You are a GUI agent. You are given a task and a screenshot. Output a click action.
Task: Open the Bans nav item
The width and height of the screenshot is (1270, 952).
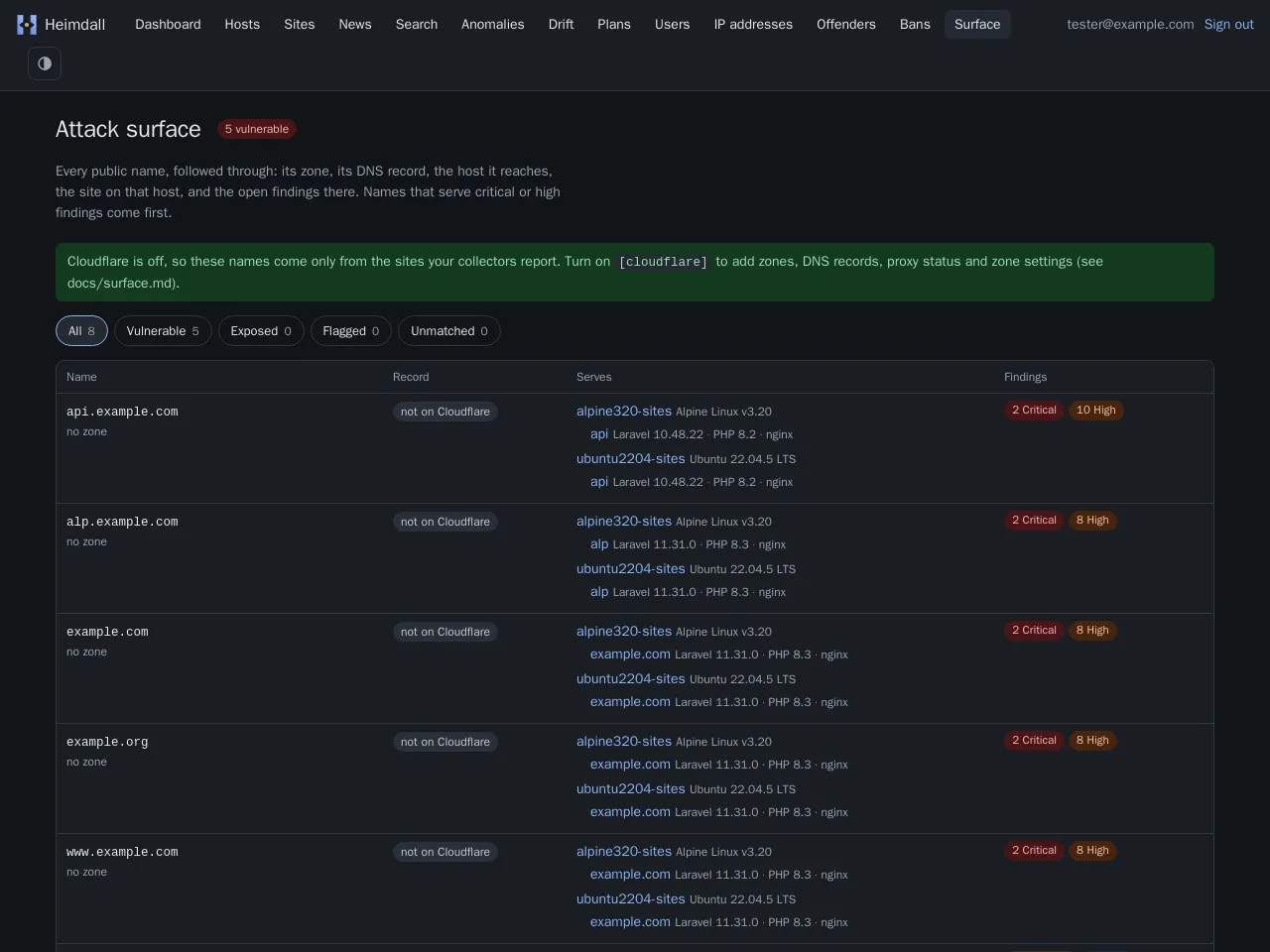(915, 24)
